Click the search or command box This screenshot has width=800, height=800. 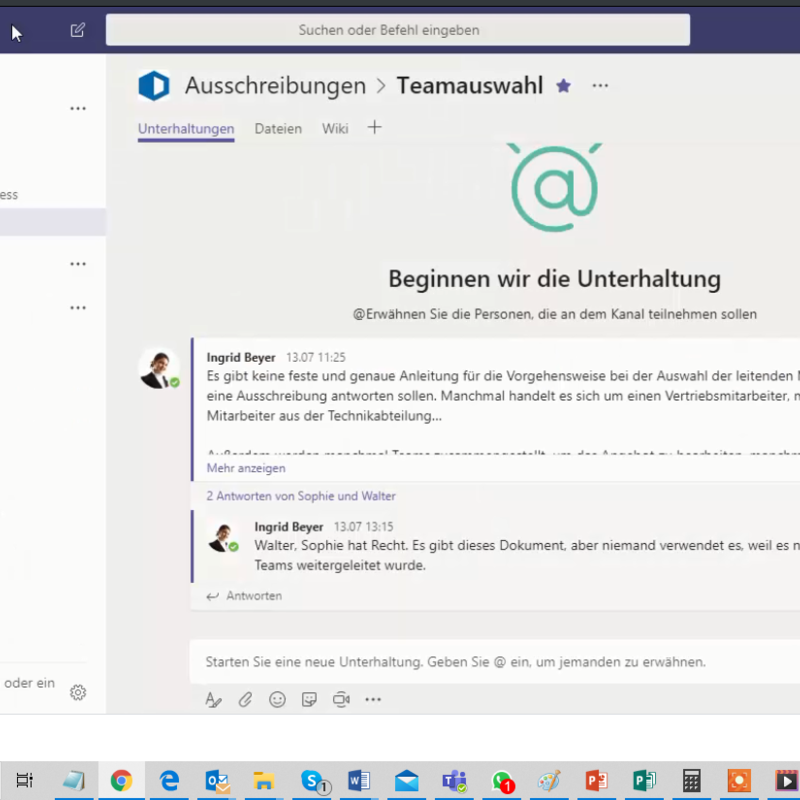click(397, 30)
